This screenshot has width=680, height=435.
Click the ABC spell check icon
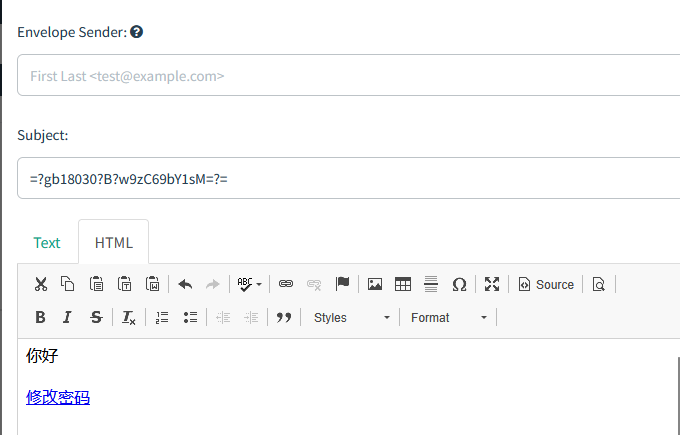(245, 285)
